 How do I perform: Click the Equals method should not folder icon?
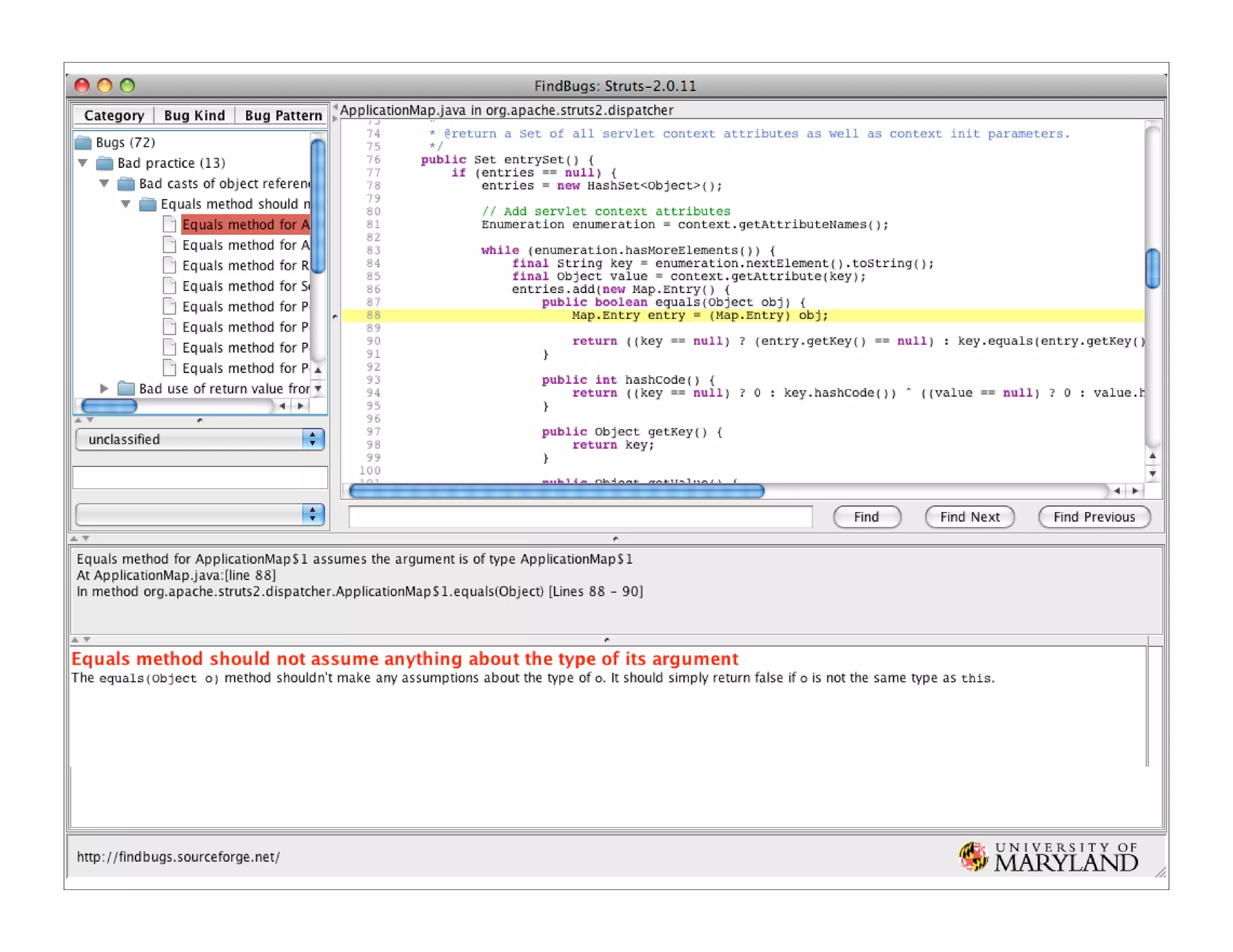click(x=148, y=204)
